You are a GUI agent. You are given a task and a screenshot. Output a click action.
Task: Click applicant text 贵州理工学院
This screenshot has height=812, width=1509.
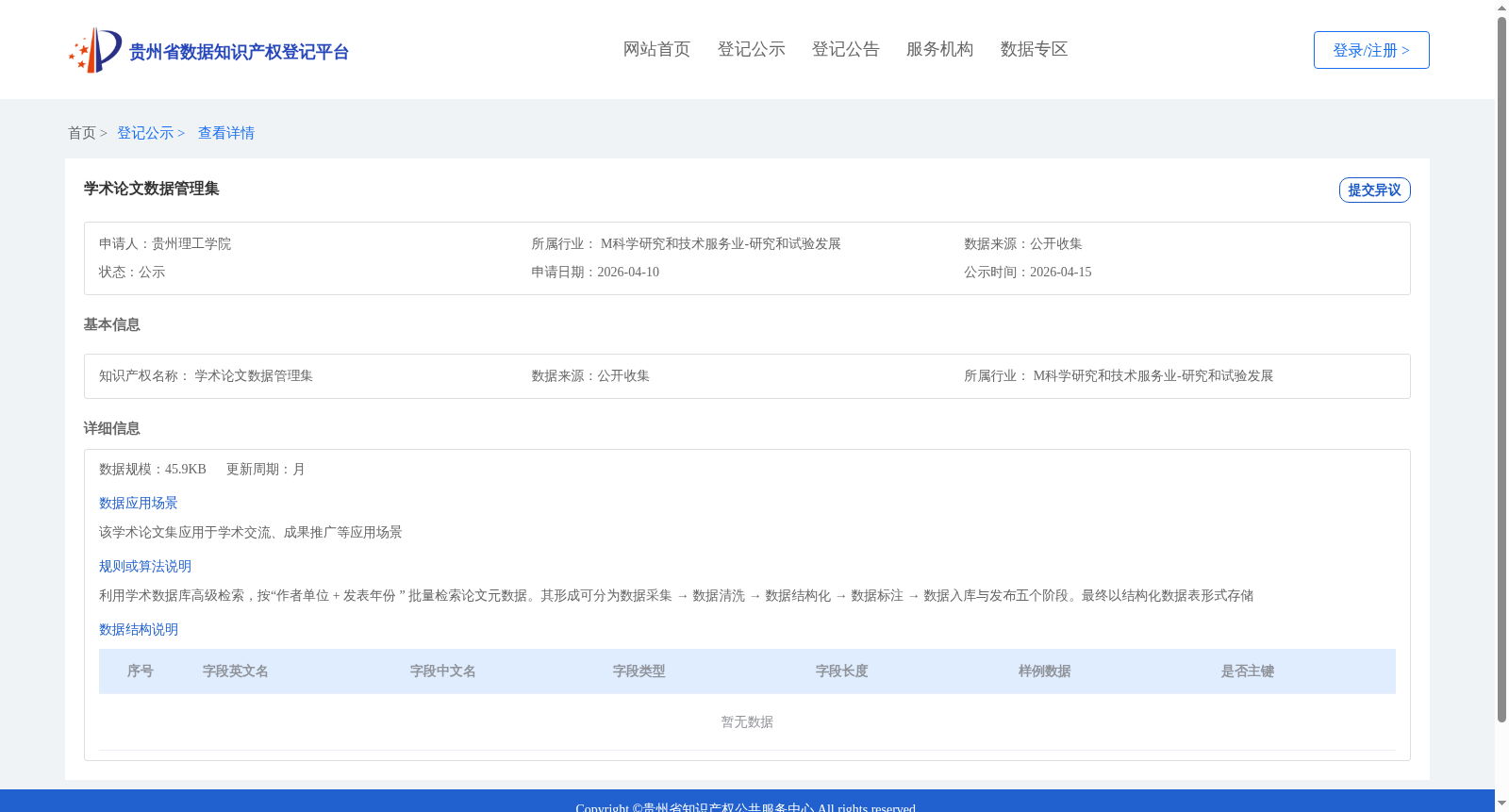coord(191,243)
